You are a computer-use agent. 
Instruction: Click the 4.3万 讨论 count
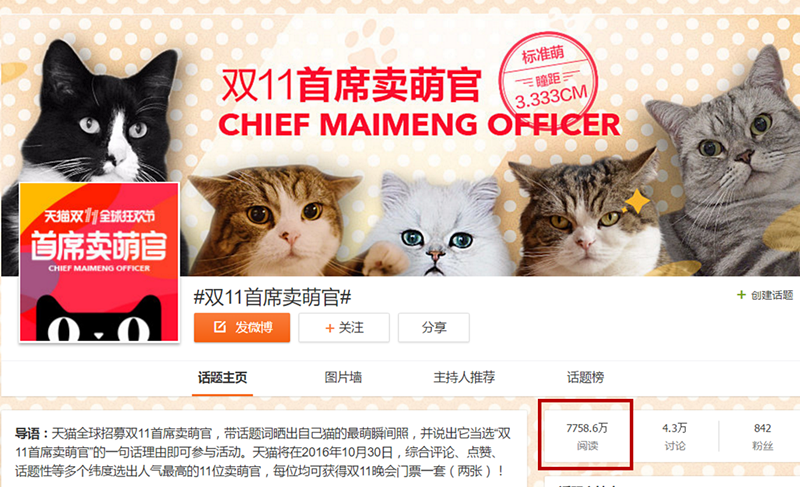(x=674, y=436)
